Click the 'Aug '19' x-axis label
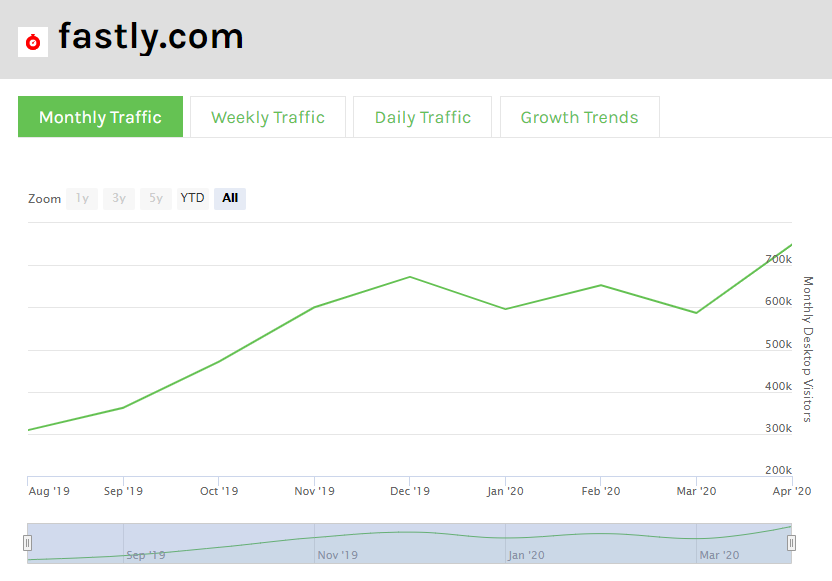The width and height of the screenshot is (832, 581). point(49,491)
